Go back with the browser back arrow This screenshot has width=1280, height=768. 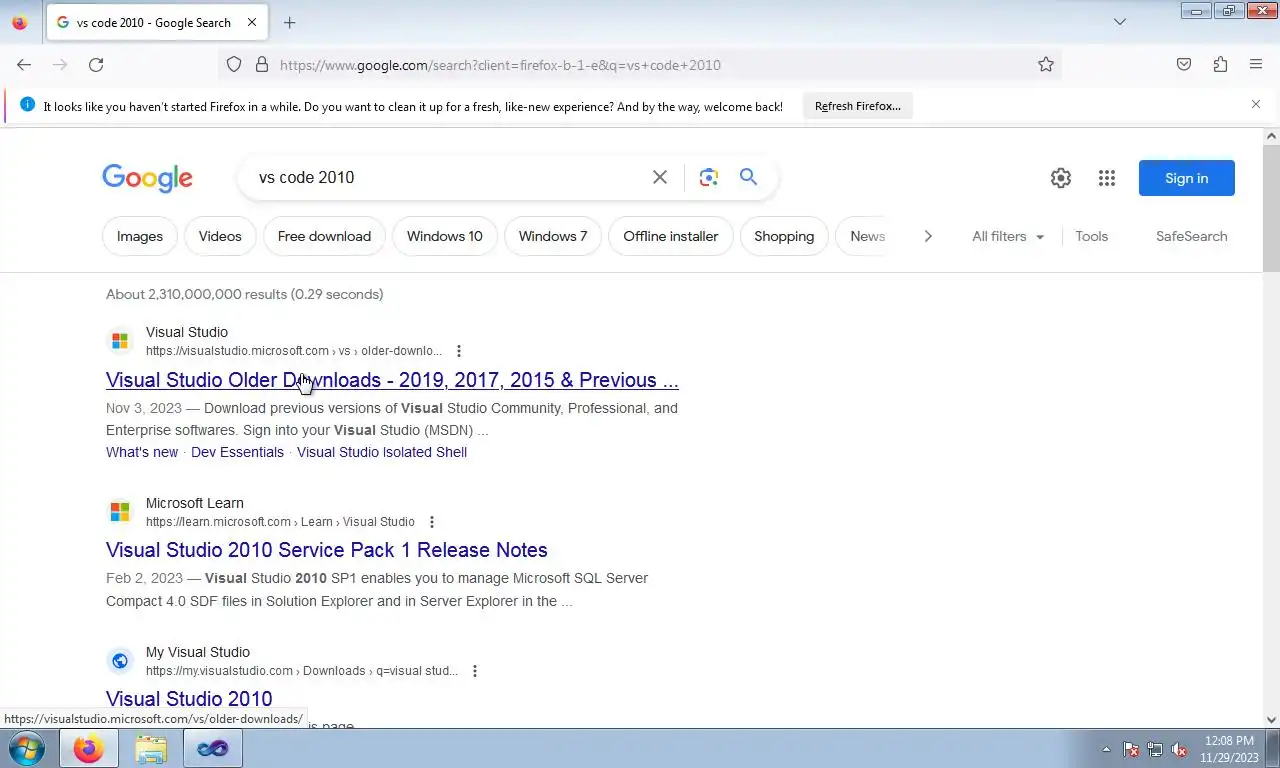(24, 65)
